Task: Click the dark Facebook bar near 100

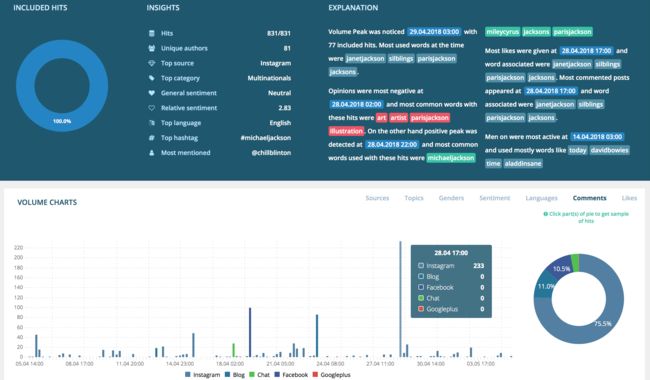Action: (x=250, y=332)
